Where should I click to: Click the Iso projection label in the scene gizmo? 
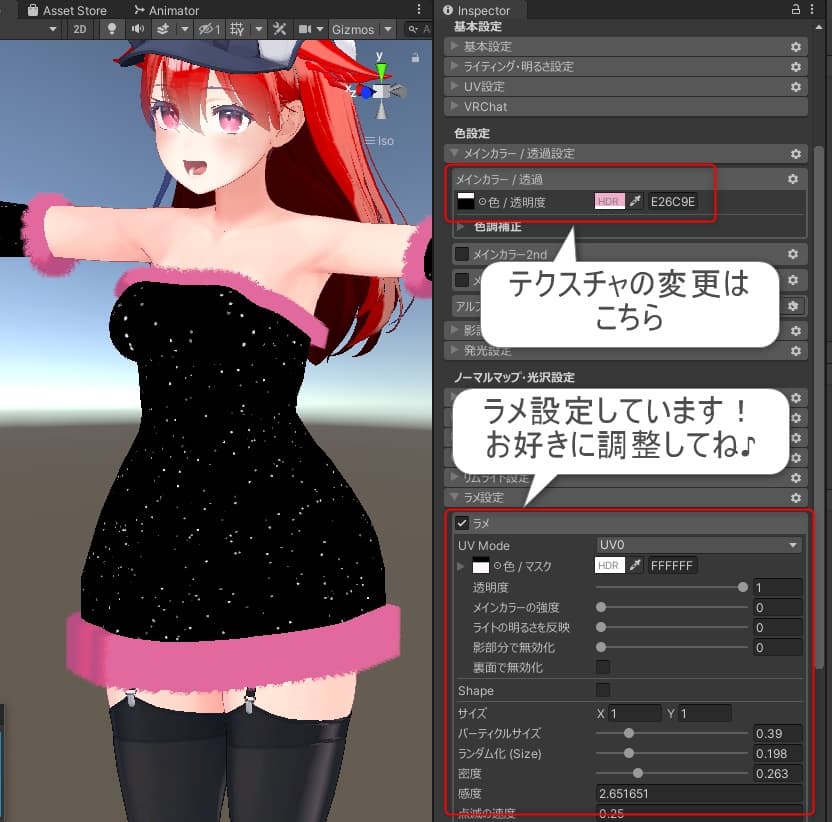coord(384,141)
